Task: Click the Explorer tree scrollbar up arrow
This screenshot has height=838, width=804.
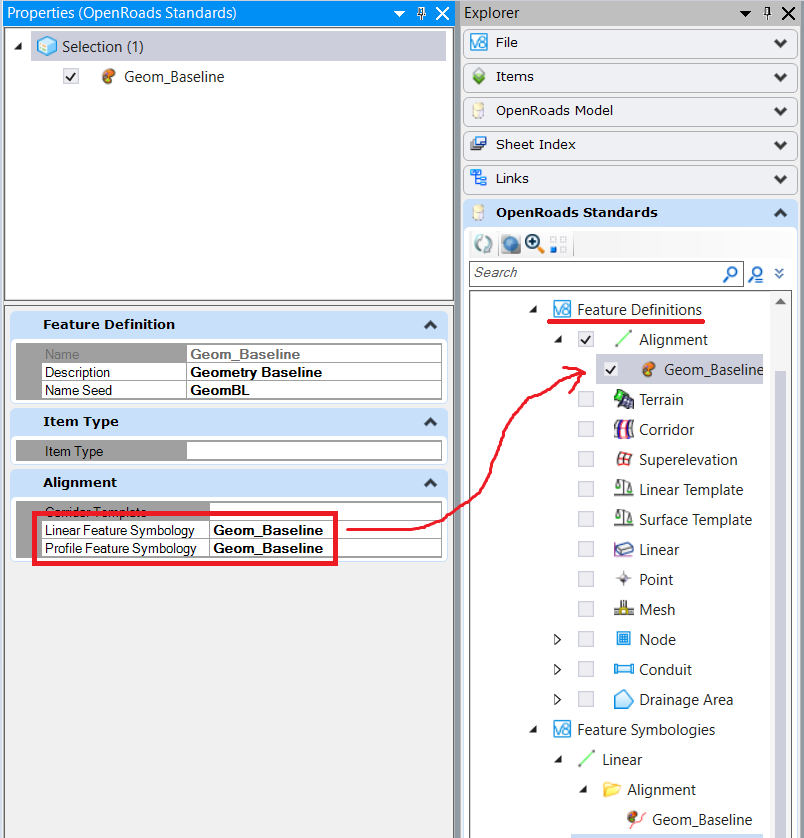Action: tap(780, 301)
